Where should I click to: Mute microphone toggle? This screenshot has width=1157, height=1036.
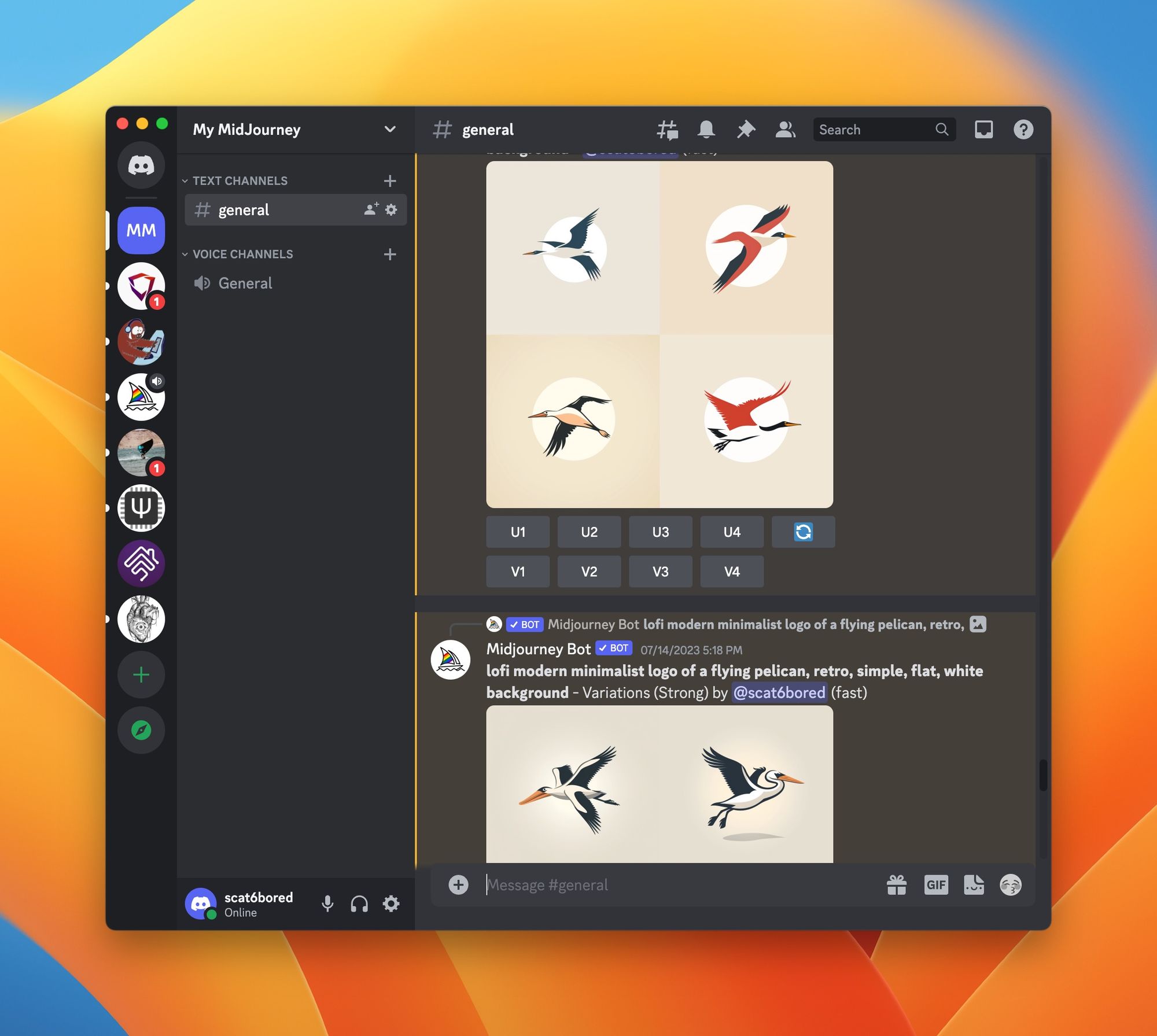(327, 904)
